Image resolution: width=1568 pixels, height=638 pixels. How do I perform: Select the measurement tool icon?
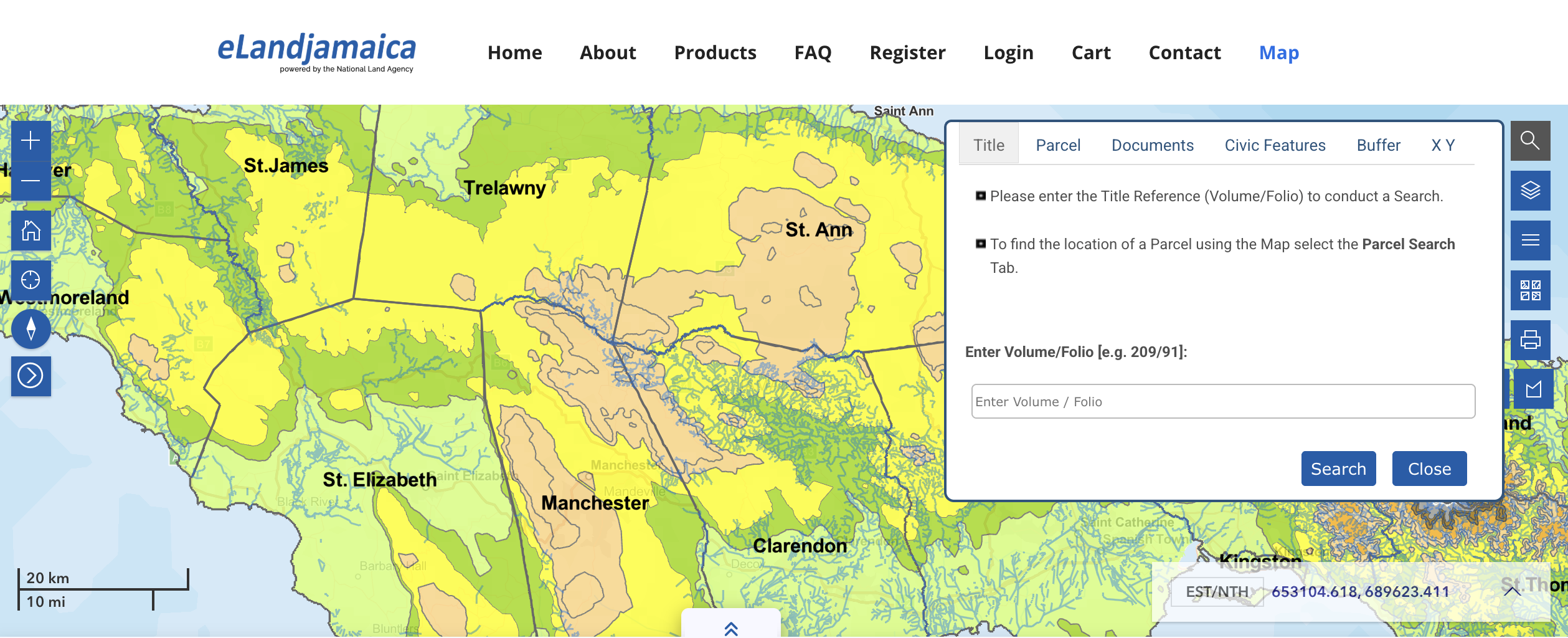click(1531, 389)
